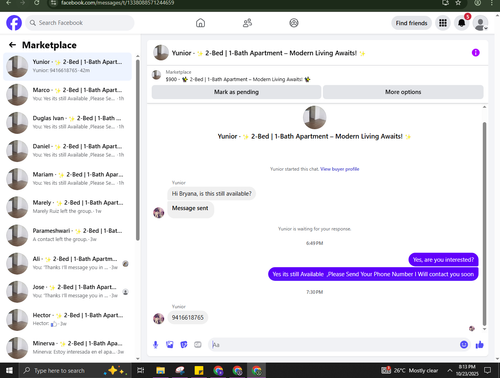Click the voice clip microphone icon

point(155,345)
